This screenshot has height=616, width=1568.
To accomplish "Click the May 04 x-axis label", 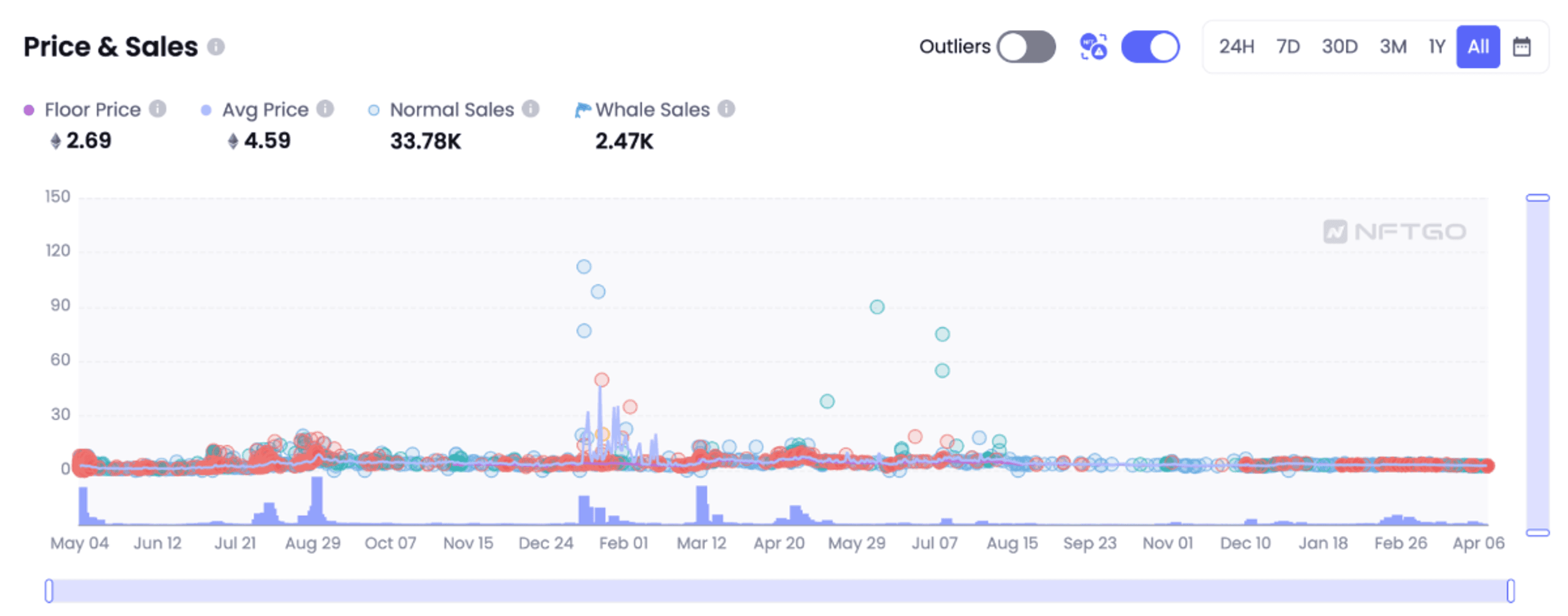I will coord(80,543).
